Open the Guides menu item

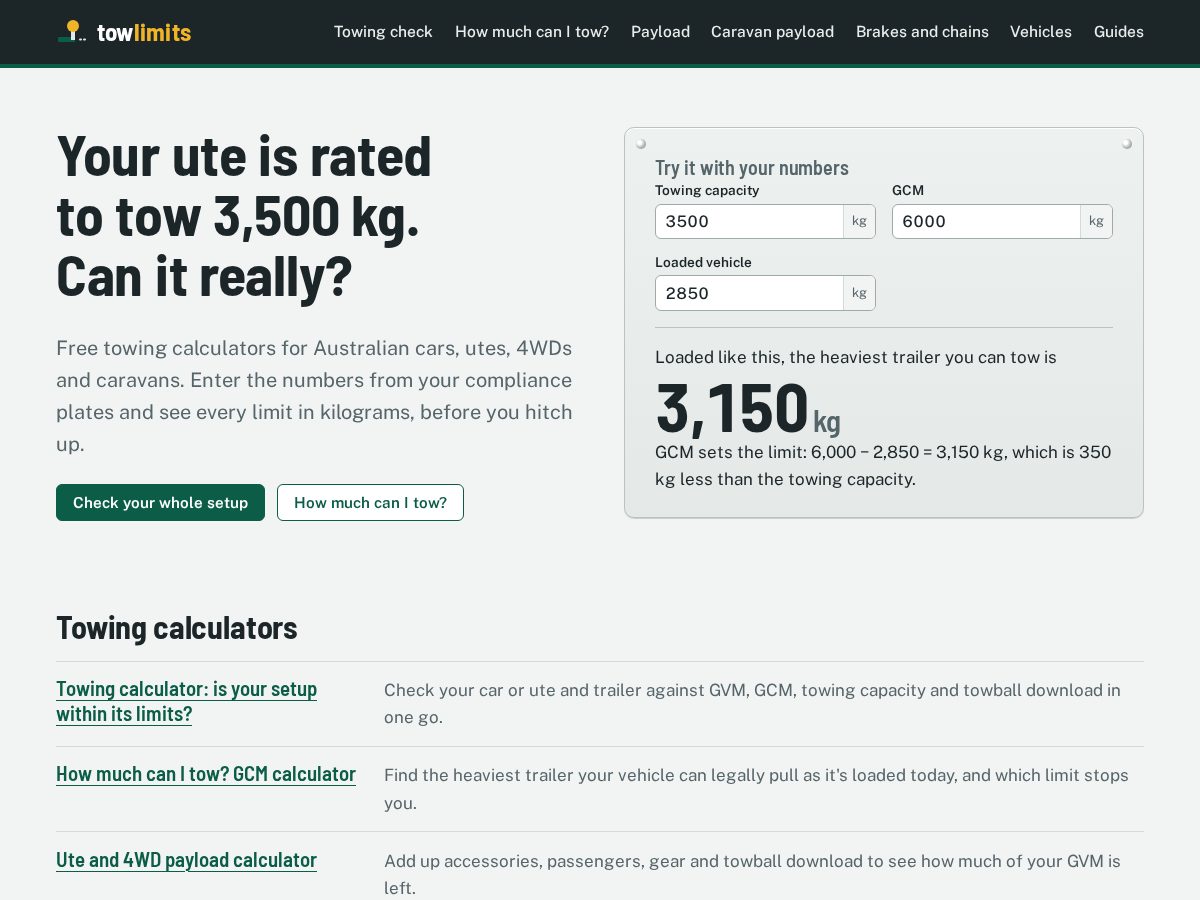pos(1119,32)
